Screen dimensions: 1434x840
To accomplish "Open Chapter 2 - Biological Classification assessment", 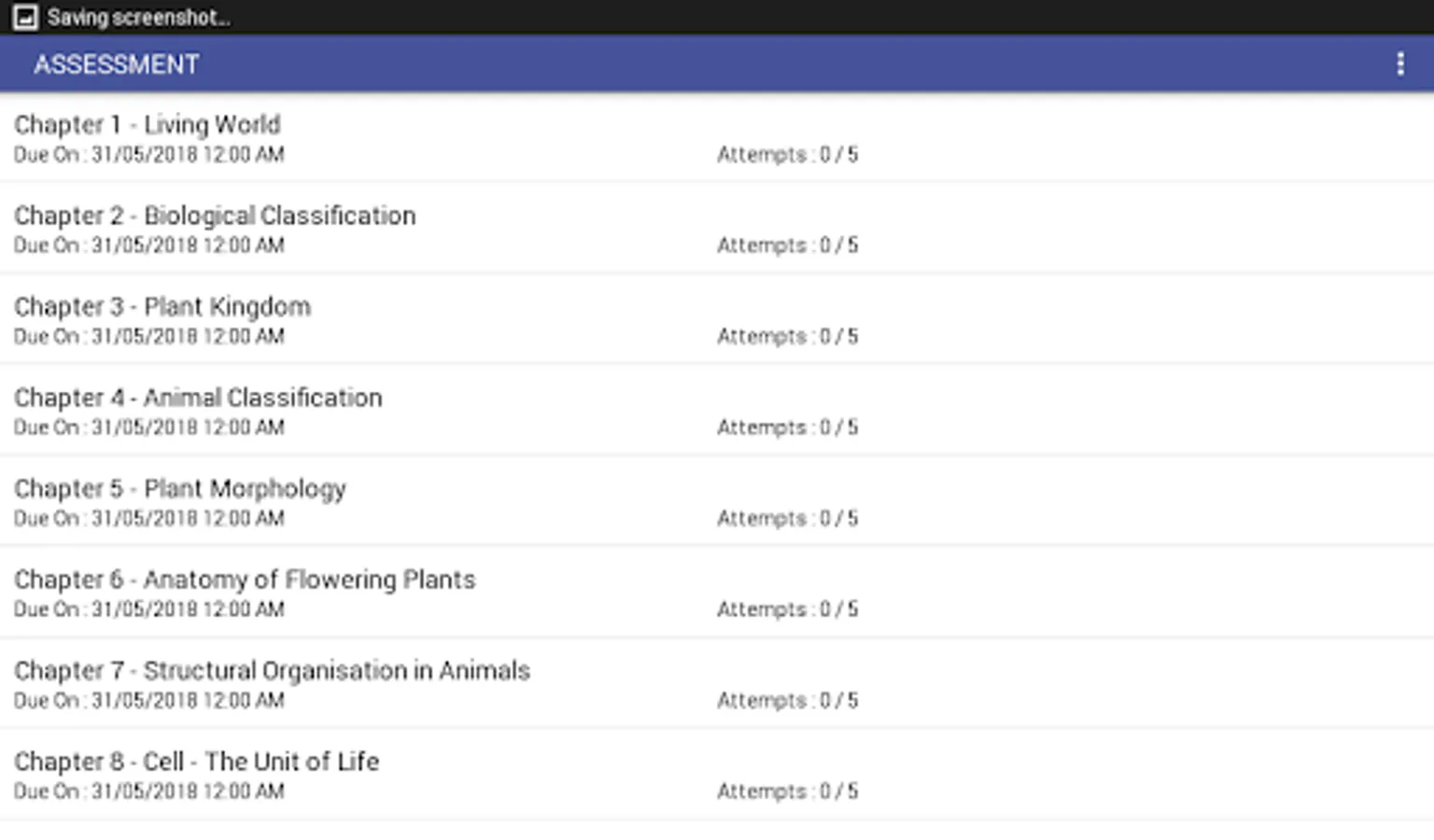I will coord(215,216).
